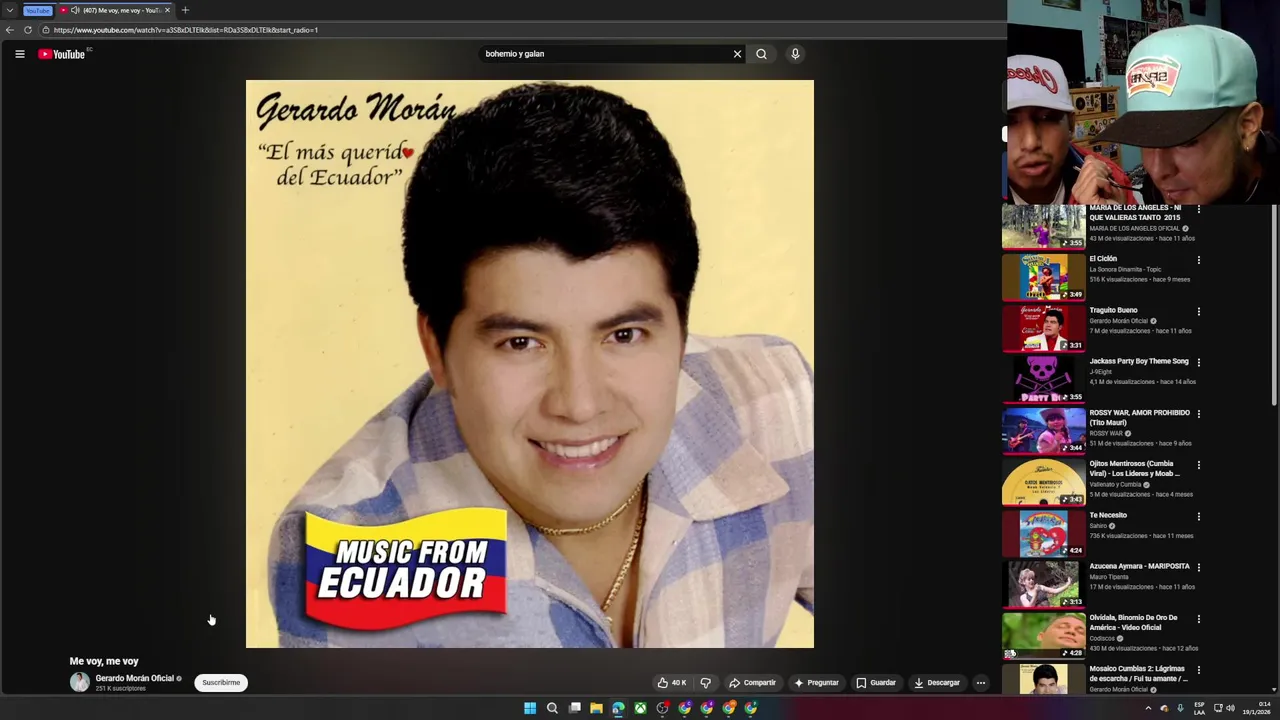The height and width of the screenshot is (720, 1280).
Task: Open options menu for 'Ojitos Mentirosos'
Action: click(1199, 465)
